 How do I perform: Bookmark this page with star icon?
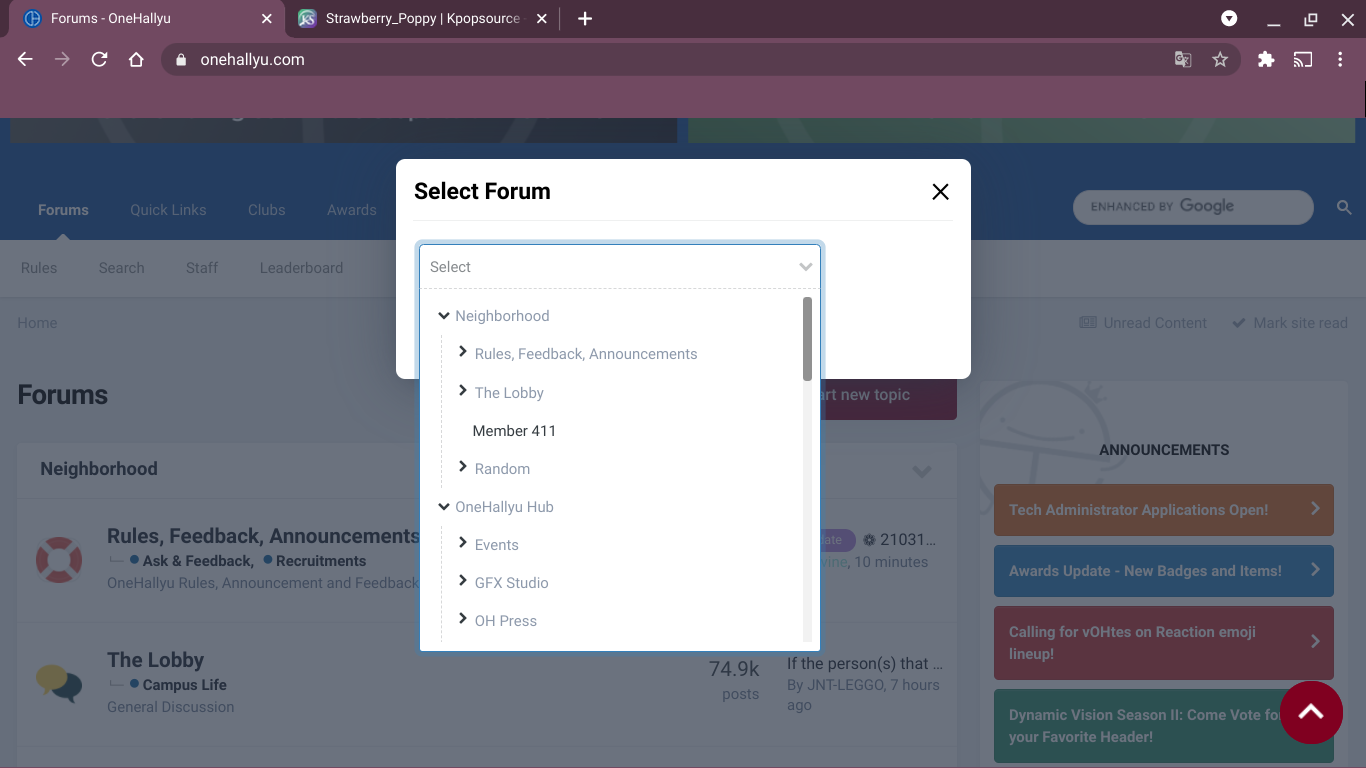point(1220,60)
